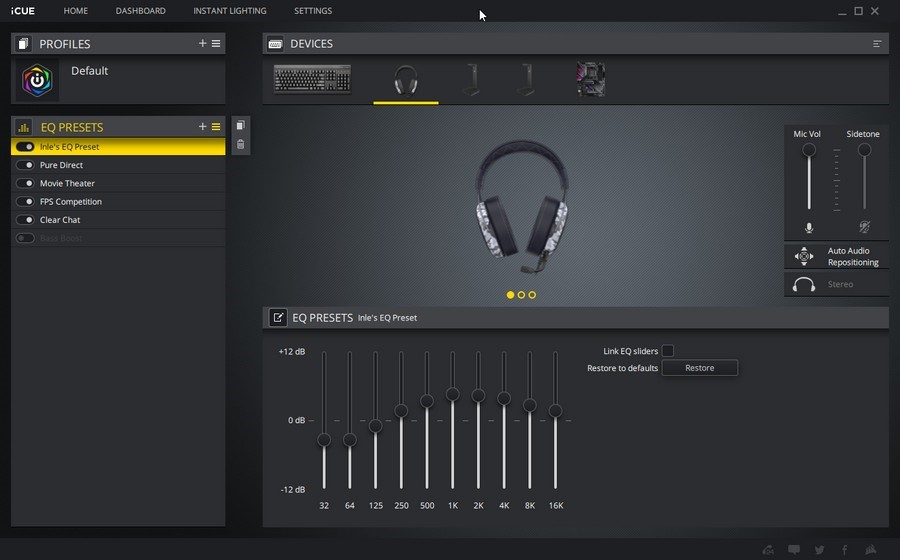This screenshot has height=560, width=900.
Task: Select the motherboard device thumbnail
Action: 591,80
